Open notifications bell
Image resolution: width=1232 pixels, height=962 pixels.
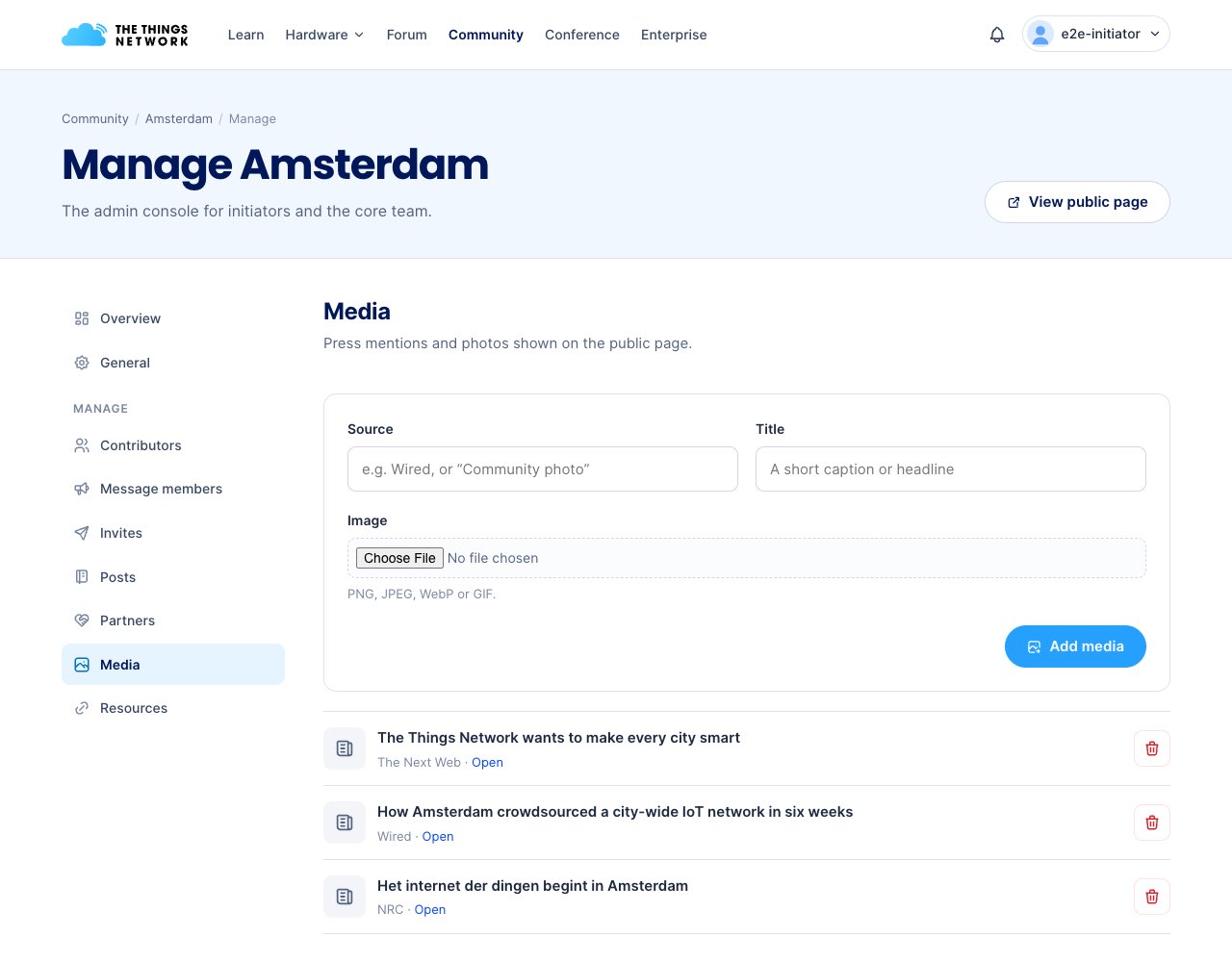click(997, 35)
